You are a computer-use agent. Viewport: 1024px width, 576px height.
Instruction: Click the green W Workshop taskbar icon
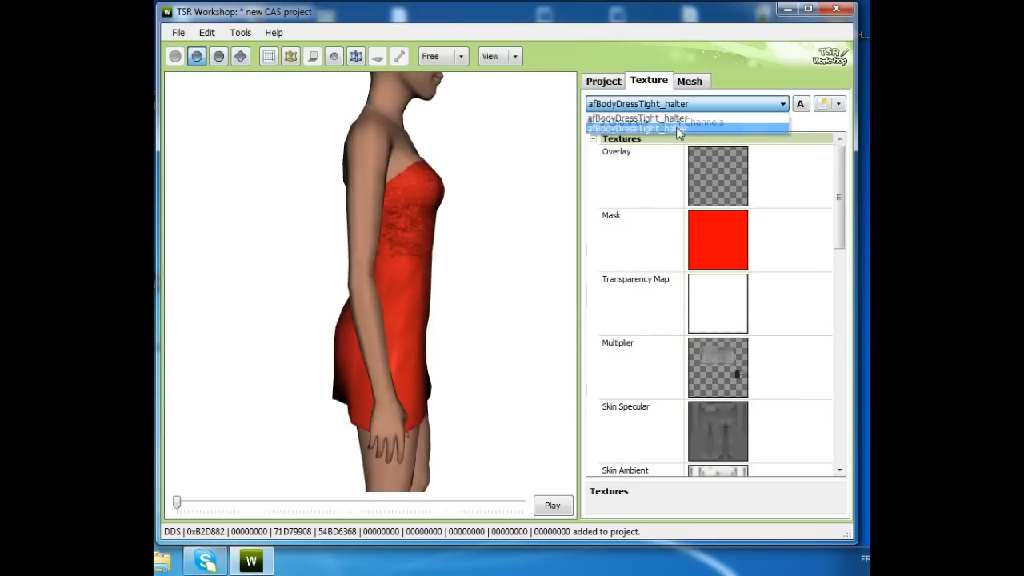251,561
